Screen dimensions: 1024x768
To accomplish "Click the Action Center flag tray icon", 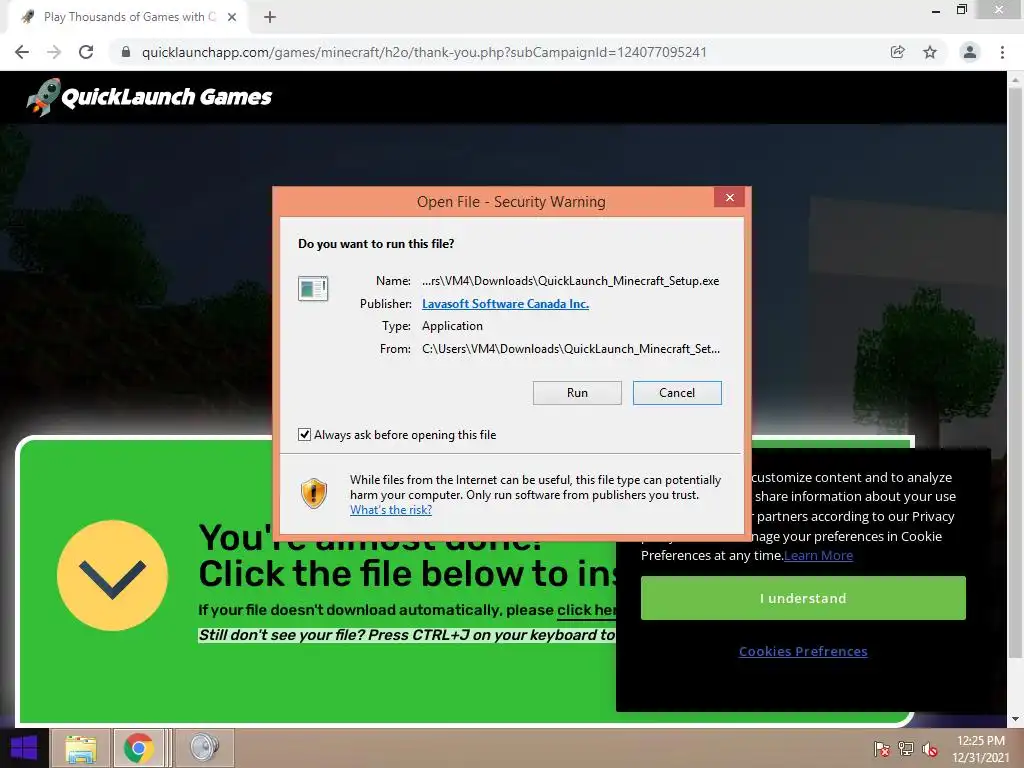I will [882, 749].
